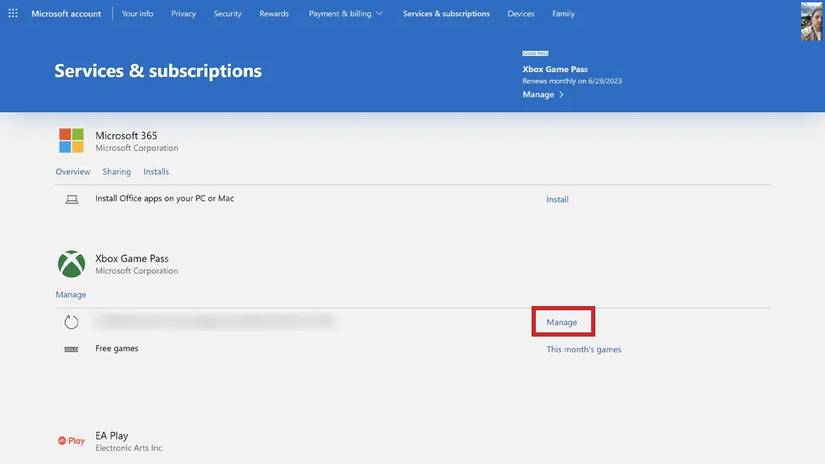Click Manage under Xbox Game Pass title
The height and width of the screenshot is (464, 825).
(71, 295)
